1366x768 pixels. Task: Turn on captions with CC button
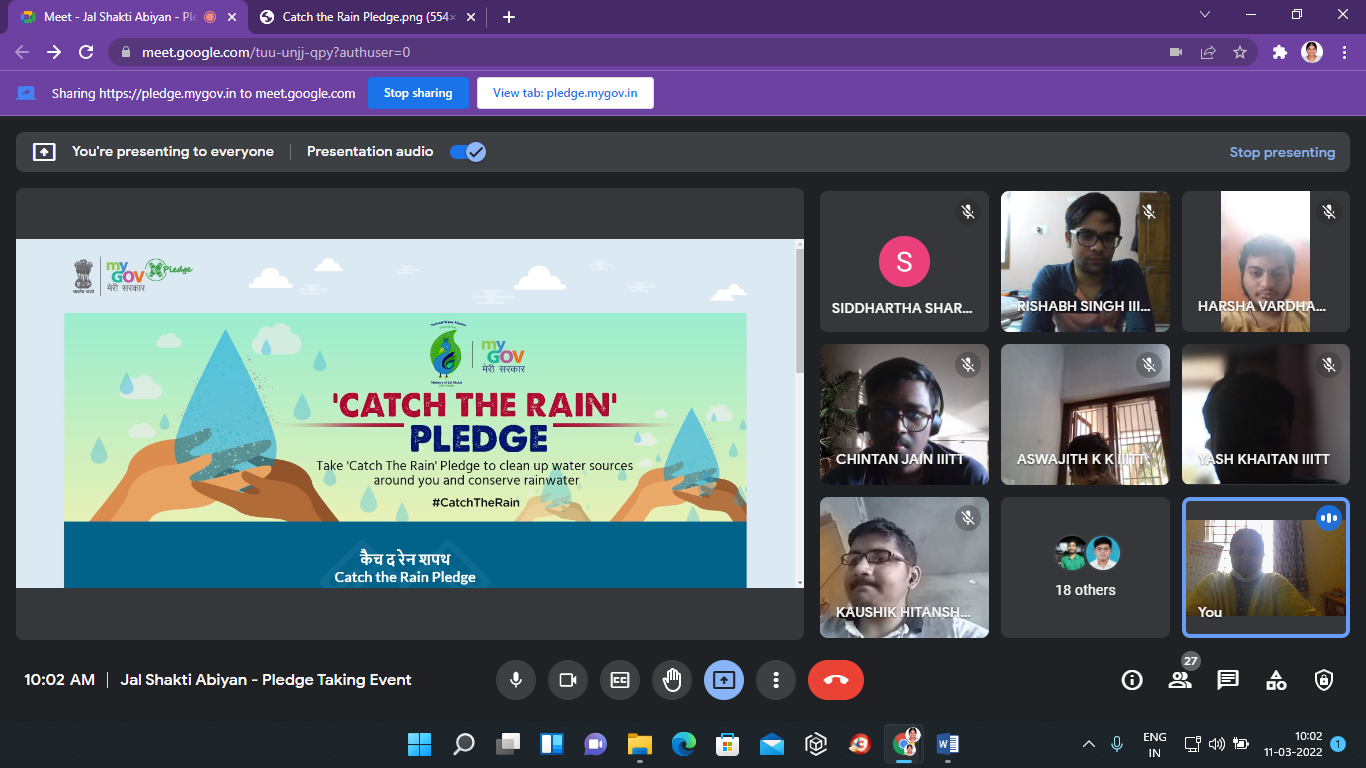(x=620, y=680)
